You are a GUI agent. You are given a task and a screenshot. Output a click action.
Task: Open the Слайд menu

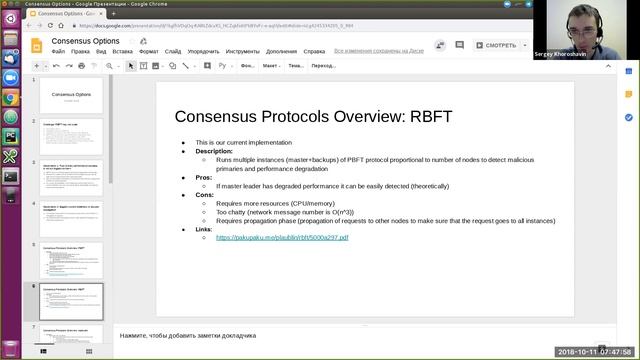(173, 51)
